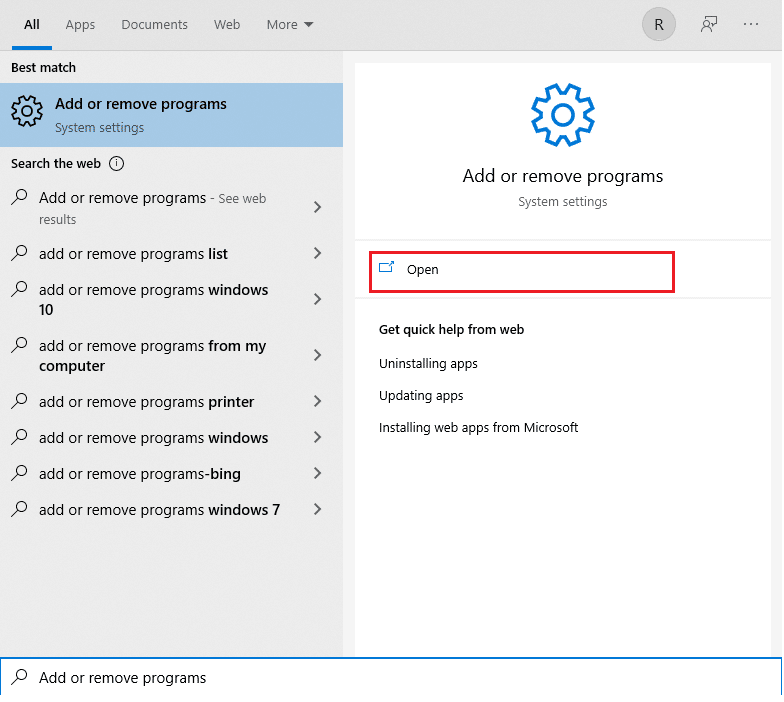Select 'add or remove programs from my computer'
This screenshot has width=784, height=702.
(x=152, y=356)
